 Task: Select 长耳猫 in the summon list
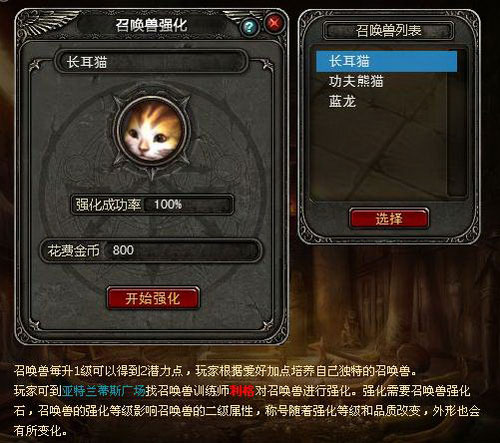pos(386,61)
